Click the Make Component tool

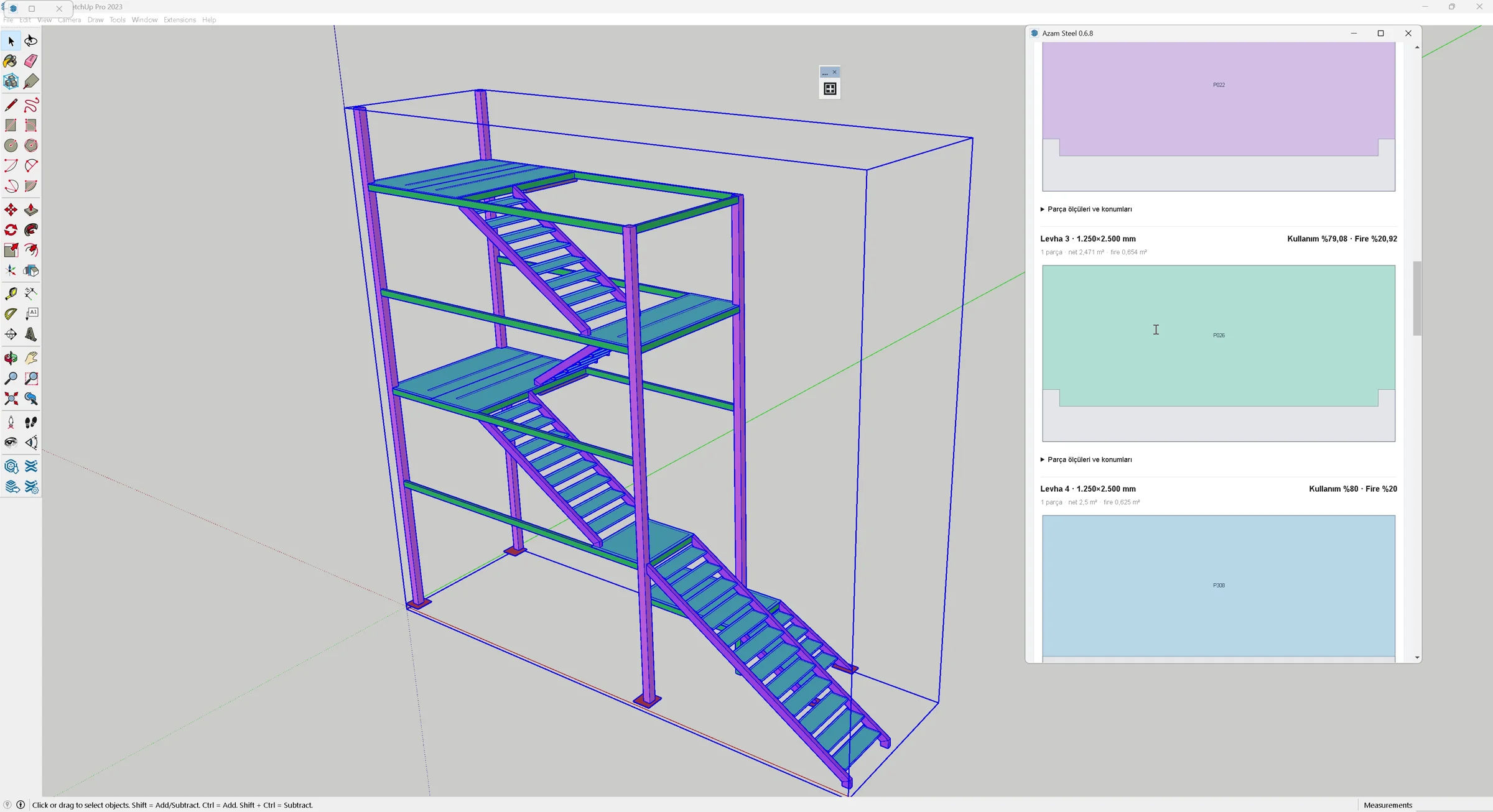pyautogui.click(x=11, y=81)
